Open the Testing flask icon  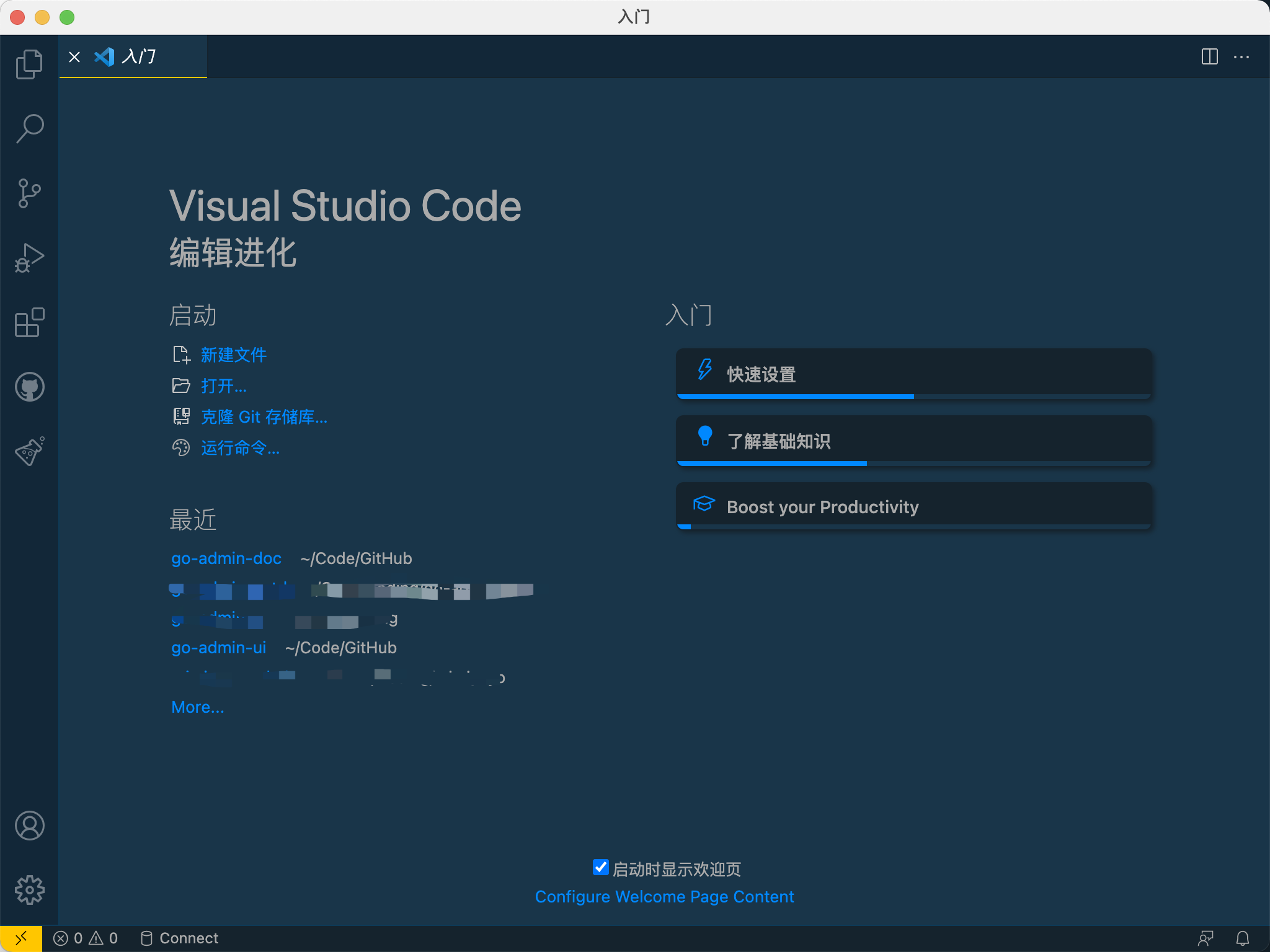click(x=29, y=451)
